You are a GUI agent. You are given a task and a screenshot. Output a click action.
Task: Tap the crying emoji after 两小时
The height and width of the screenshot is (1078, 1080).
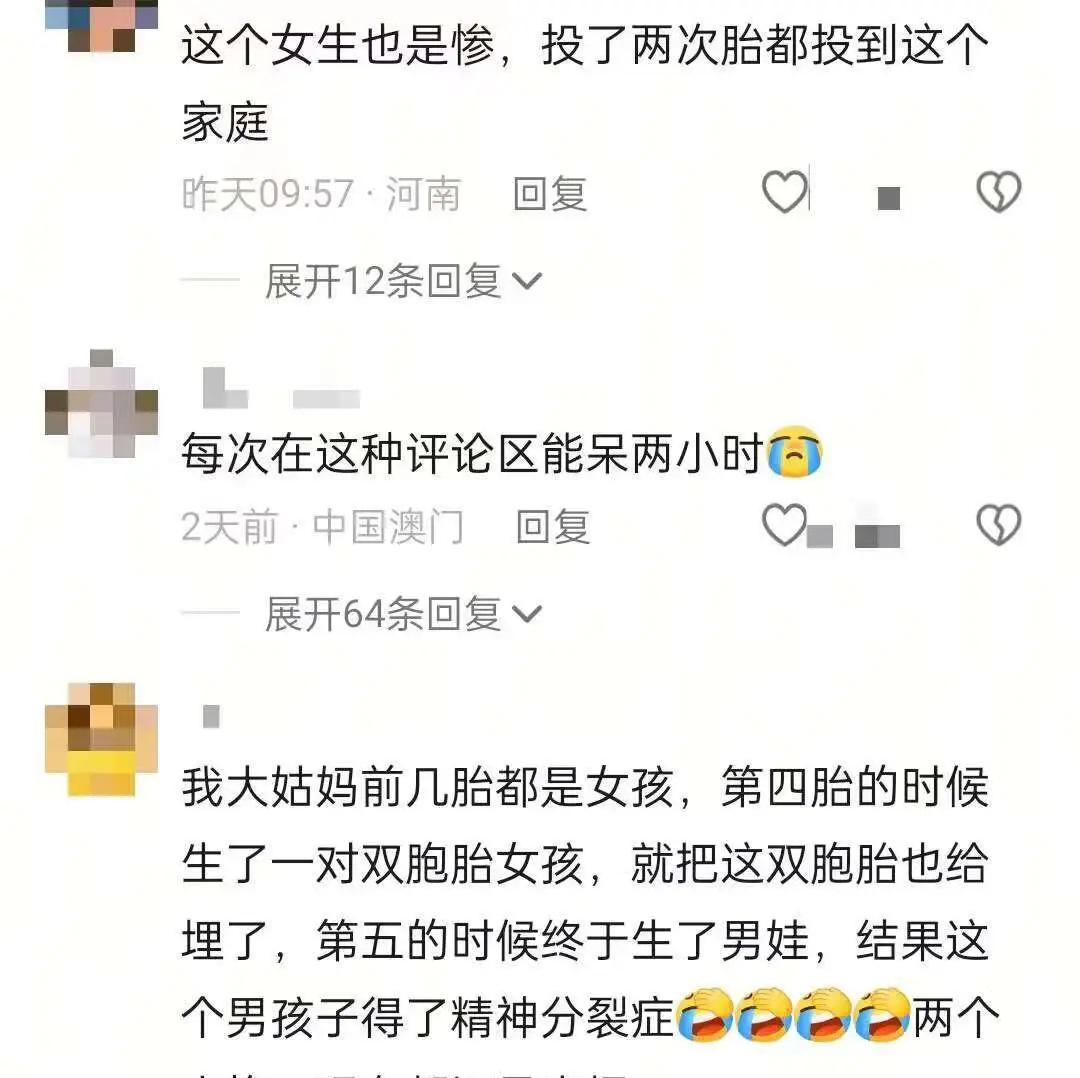tap(795, 451)
